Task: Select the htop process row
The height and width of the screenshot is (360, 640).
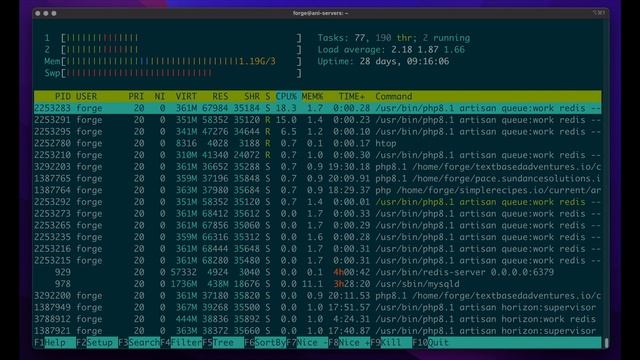Action: [318, 143]
